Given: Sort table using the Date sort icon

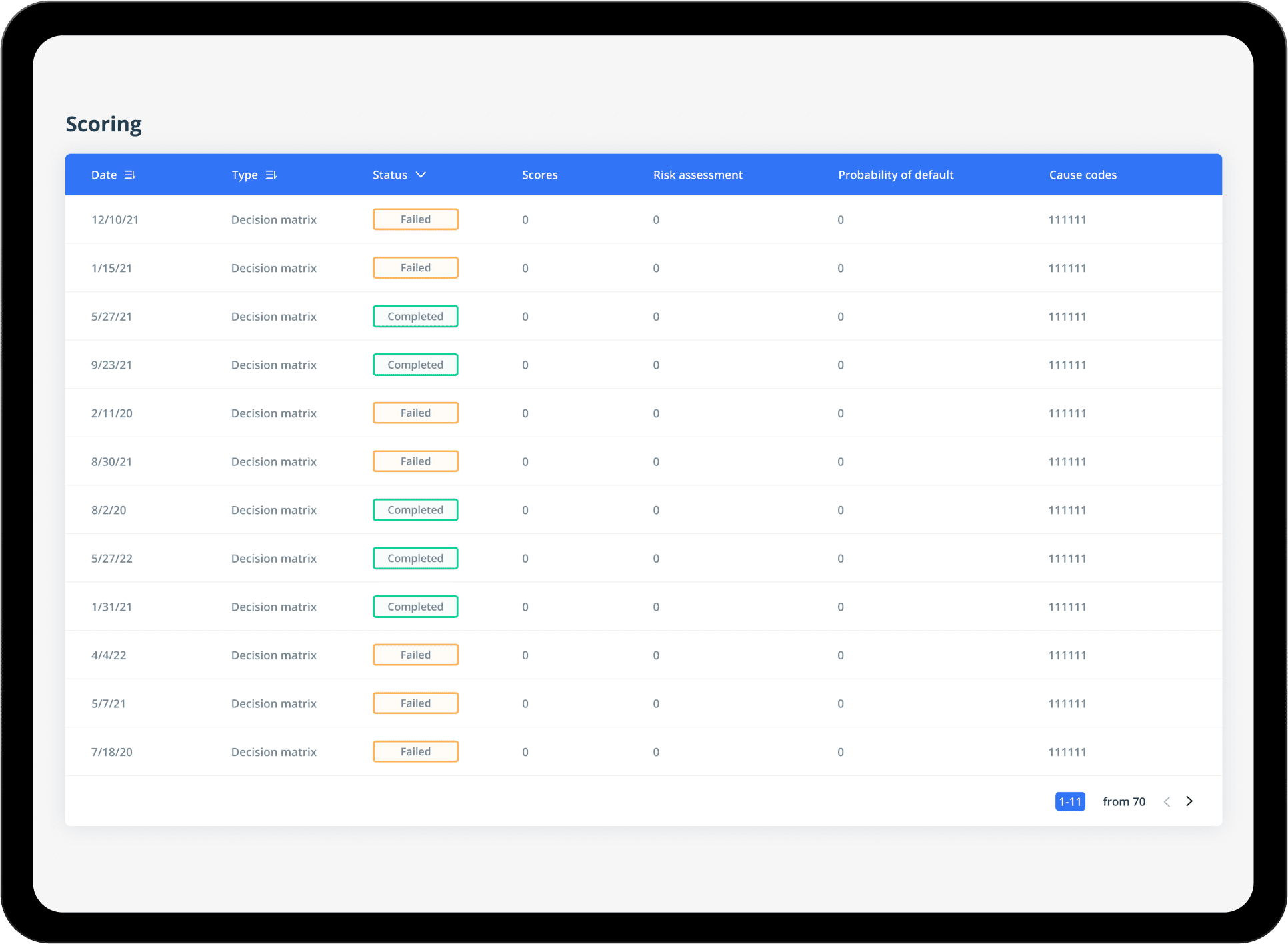Looking at the screenshot, I should pyautogui.click(x=130, y=175).
